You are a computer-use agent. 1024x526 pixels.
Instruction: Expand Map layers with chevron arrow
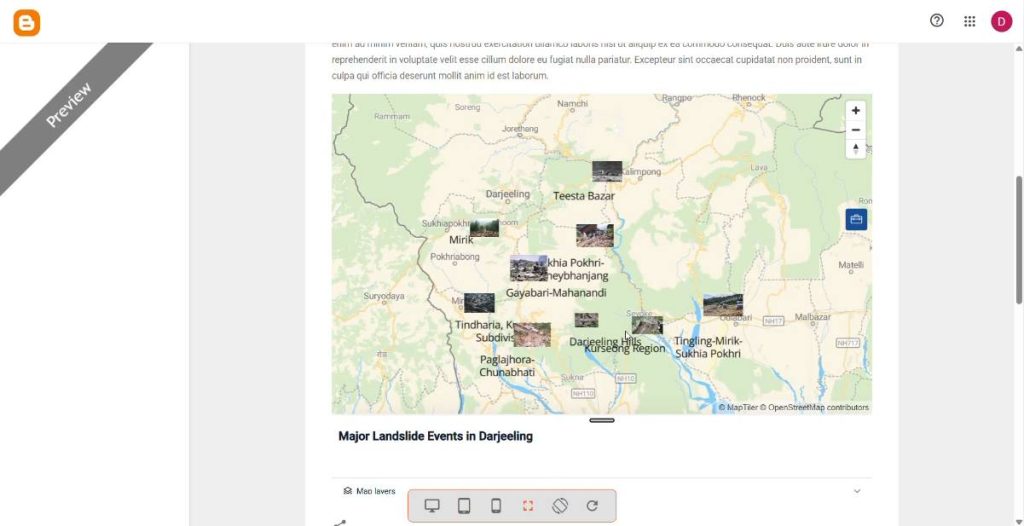click(857, 491)
